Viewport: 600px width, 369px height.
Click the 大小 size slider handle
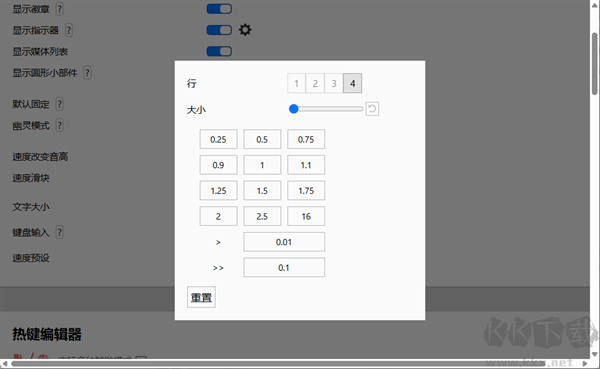293,109
